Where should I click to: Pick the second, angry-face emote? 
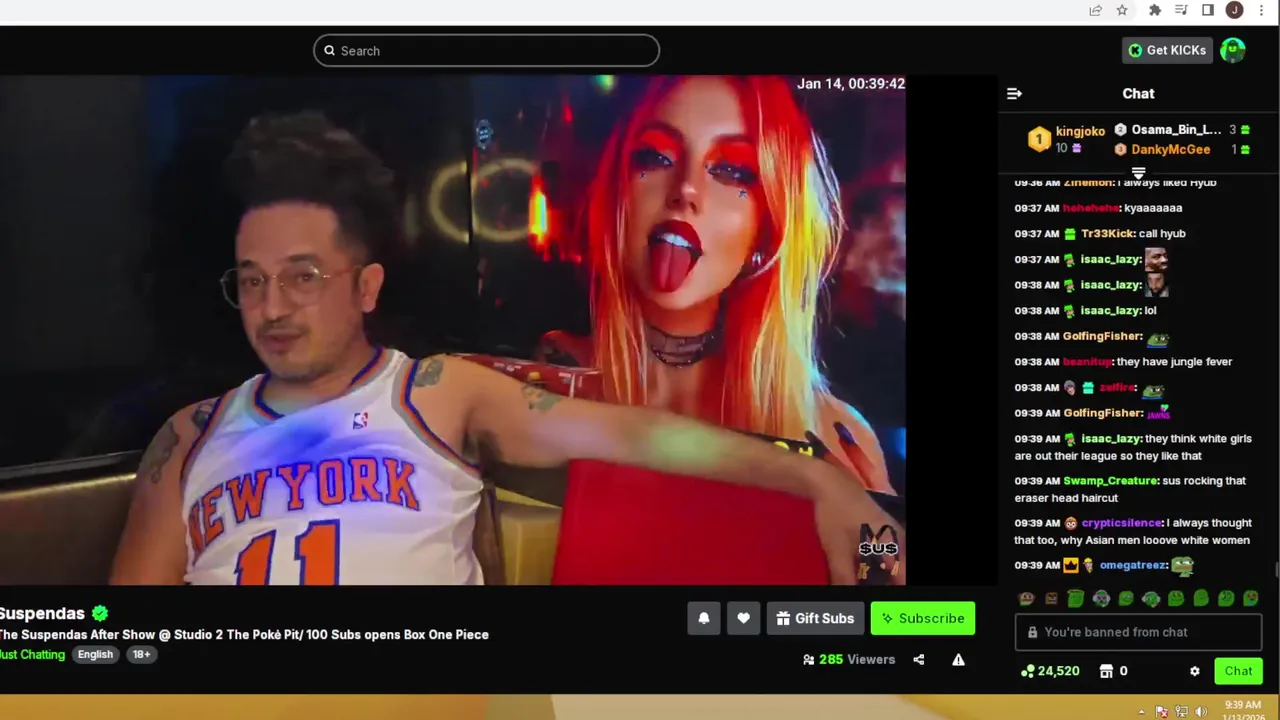[x=1051, y=598]
